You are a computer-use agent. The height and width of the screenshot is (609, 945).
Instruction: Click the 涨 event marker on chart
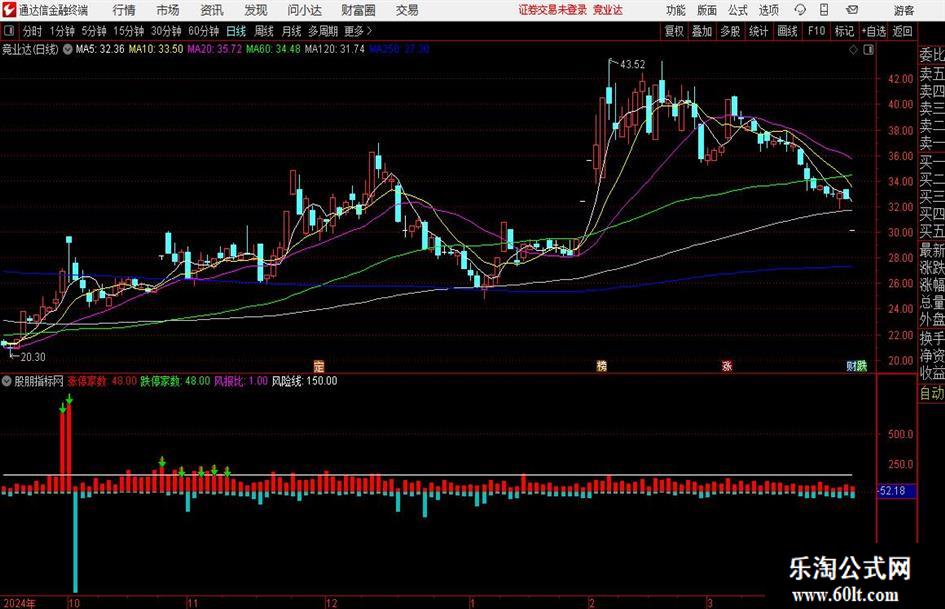click(727, 365)
